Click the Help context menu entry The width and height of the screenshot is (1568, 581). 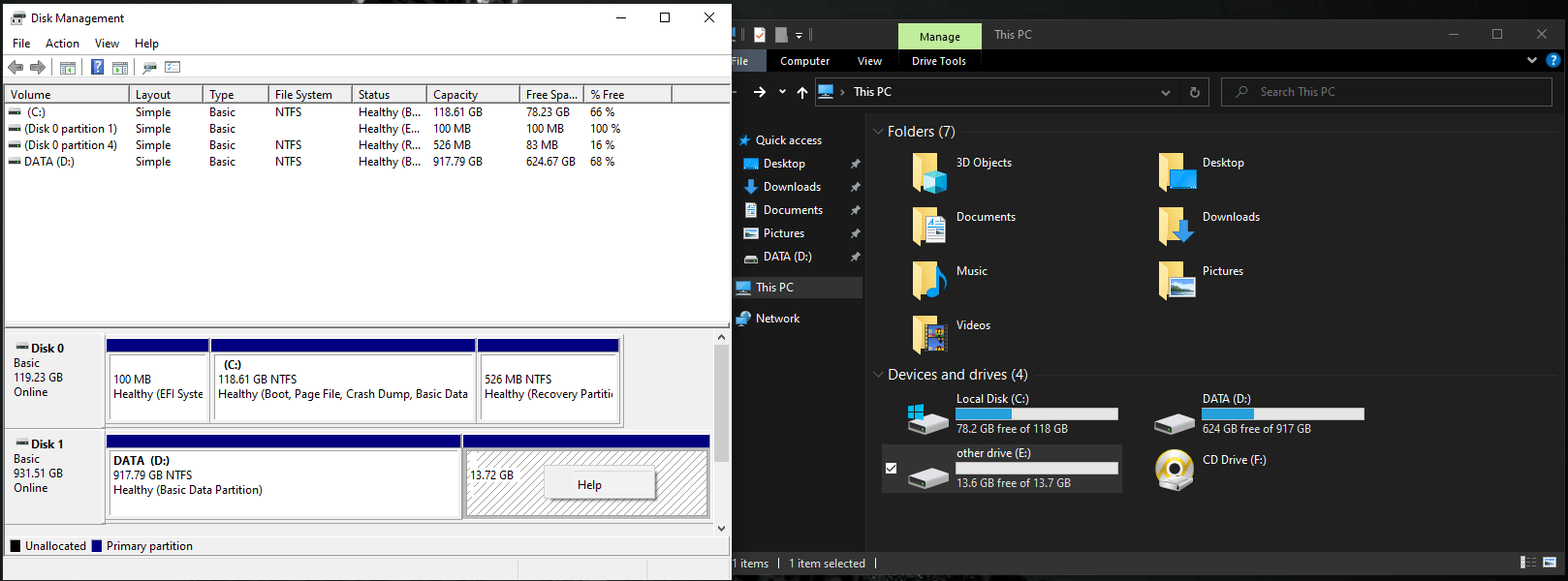(x=600, y=484)
